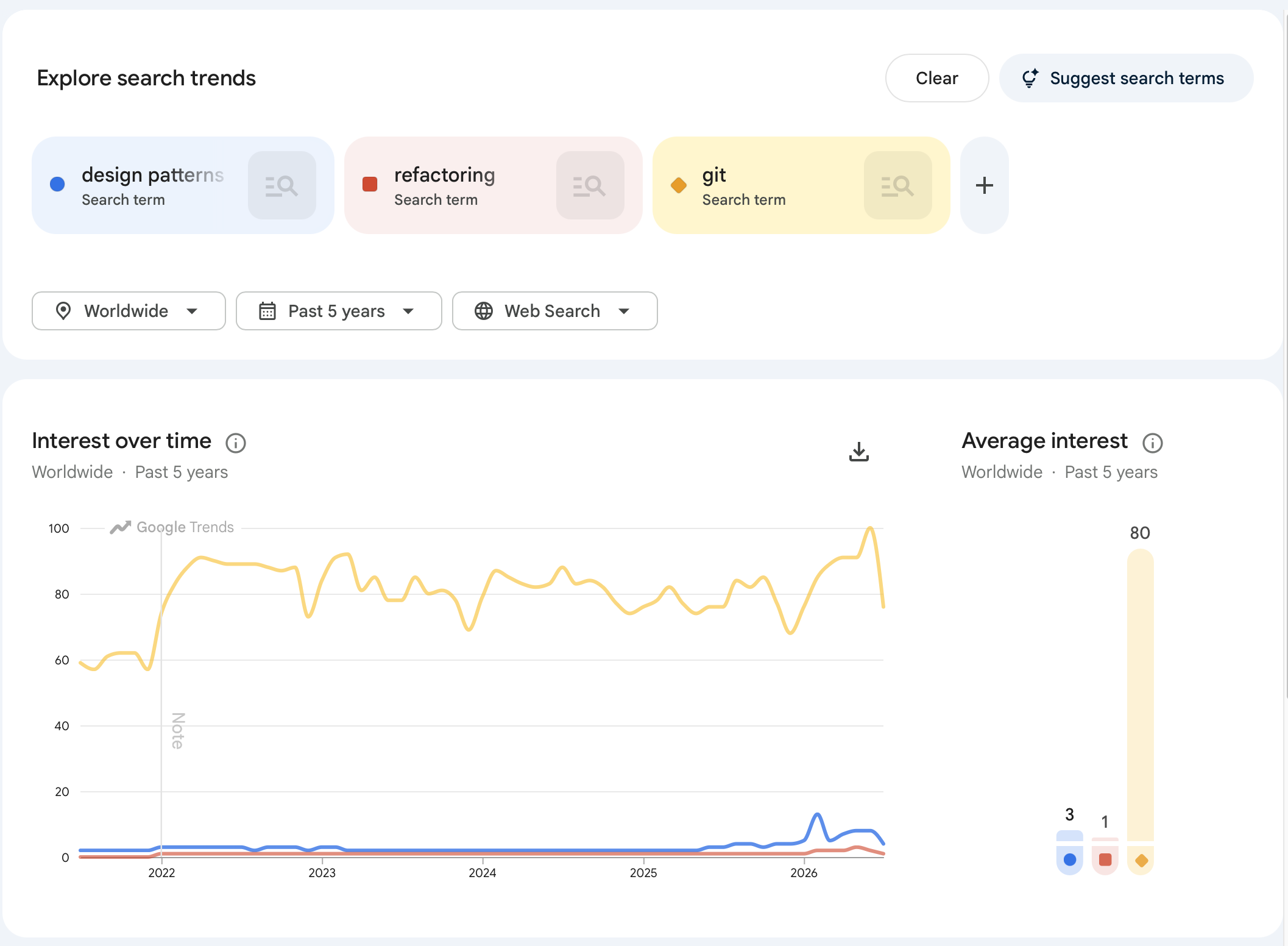
Task: Open the Past 5 years time range dropdown
Action: 339,311
